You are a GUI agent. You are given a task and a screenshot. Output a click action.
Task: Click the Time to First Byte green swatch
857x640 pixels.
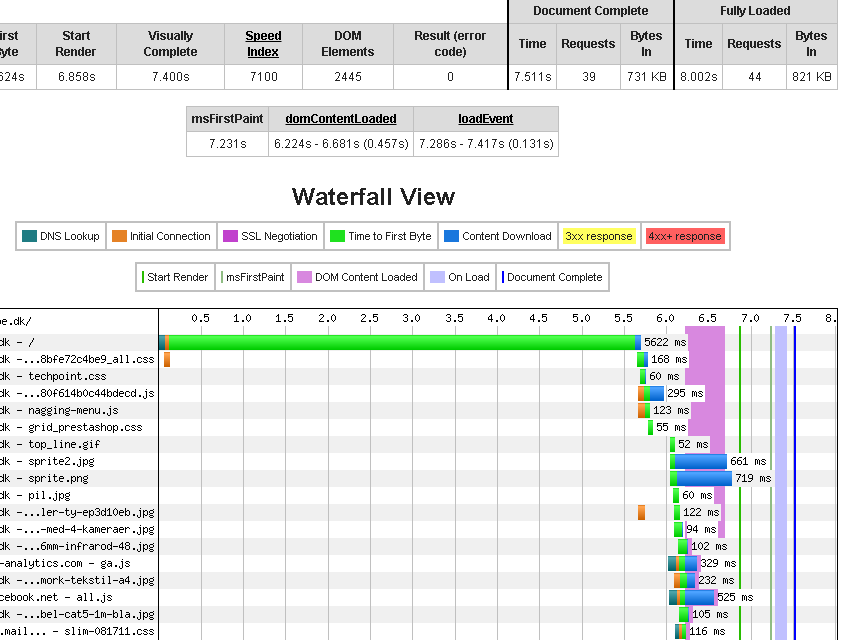(338, 236)
